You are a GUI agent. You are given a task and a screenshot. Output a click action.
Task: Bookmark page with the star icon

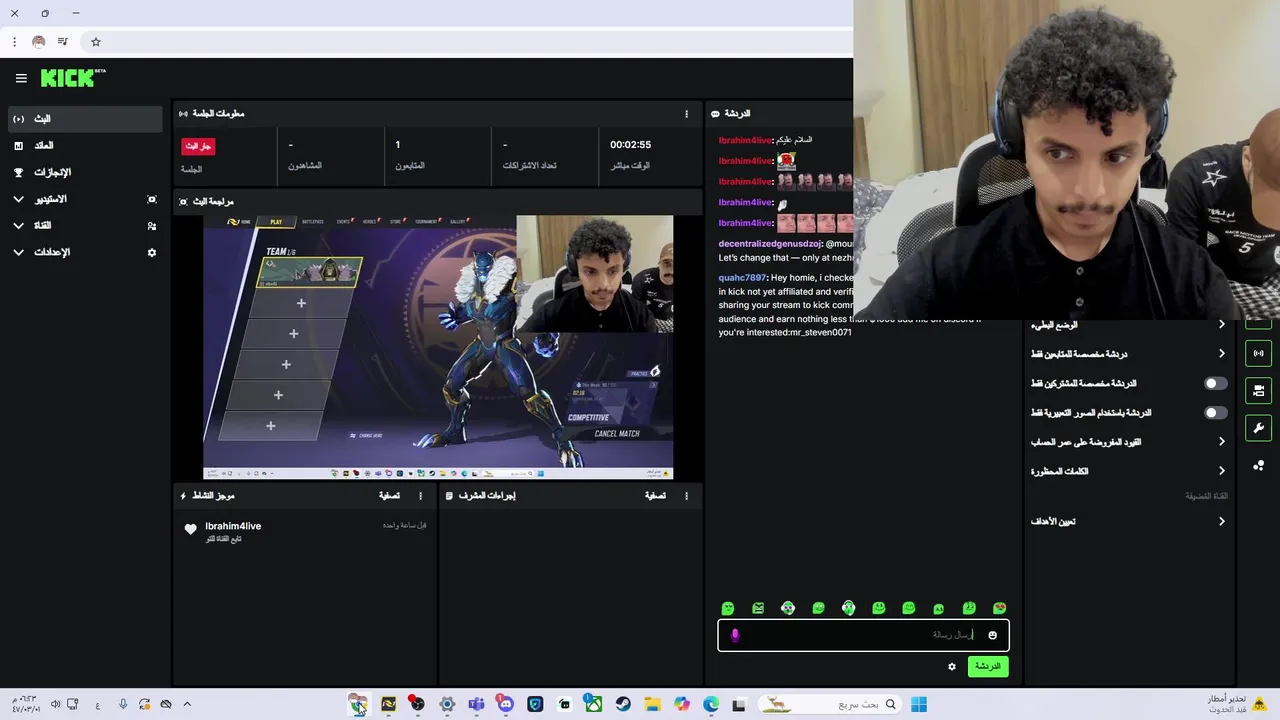coord(96,42)
